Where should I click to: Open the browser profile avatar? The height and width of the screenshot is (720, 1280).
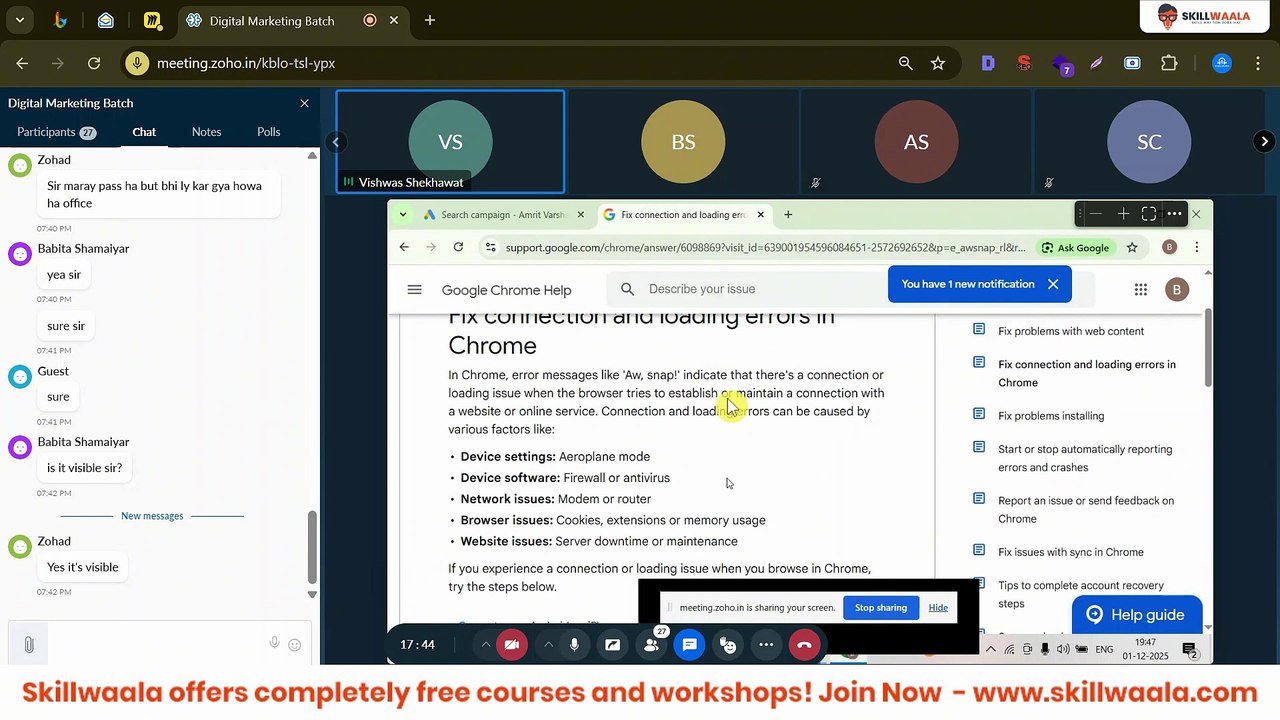1222,63
